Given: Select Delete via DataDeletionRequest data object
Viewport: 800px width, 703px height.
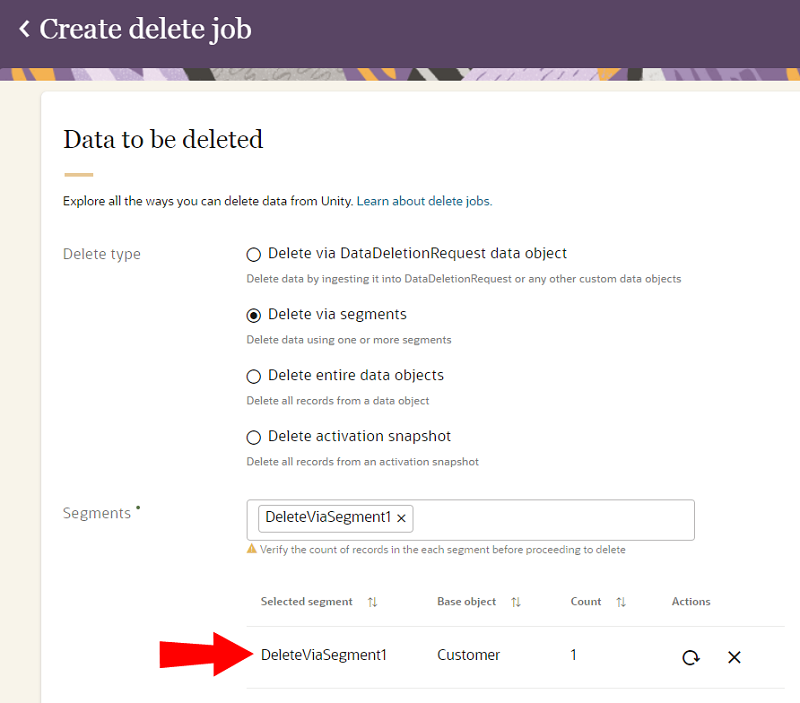Looking at the screenshot, I should [x=254, y=254].
